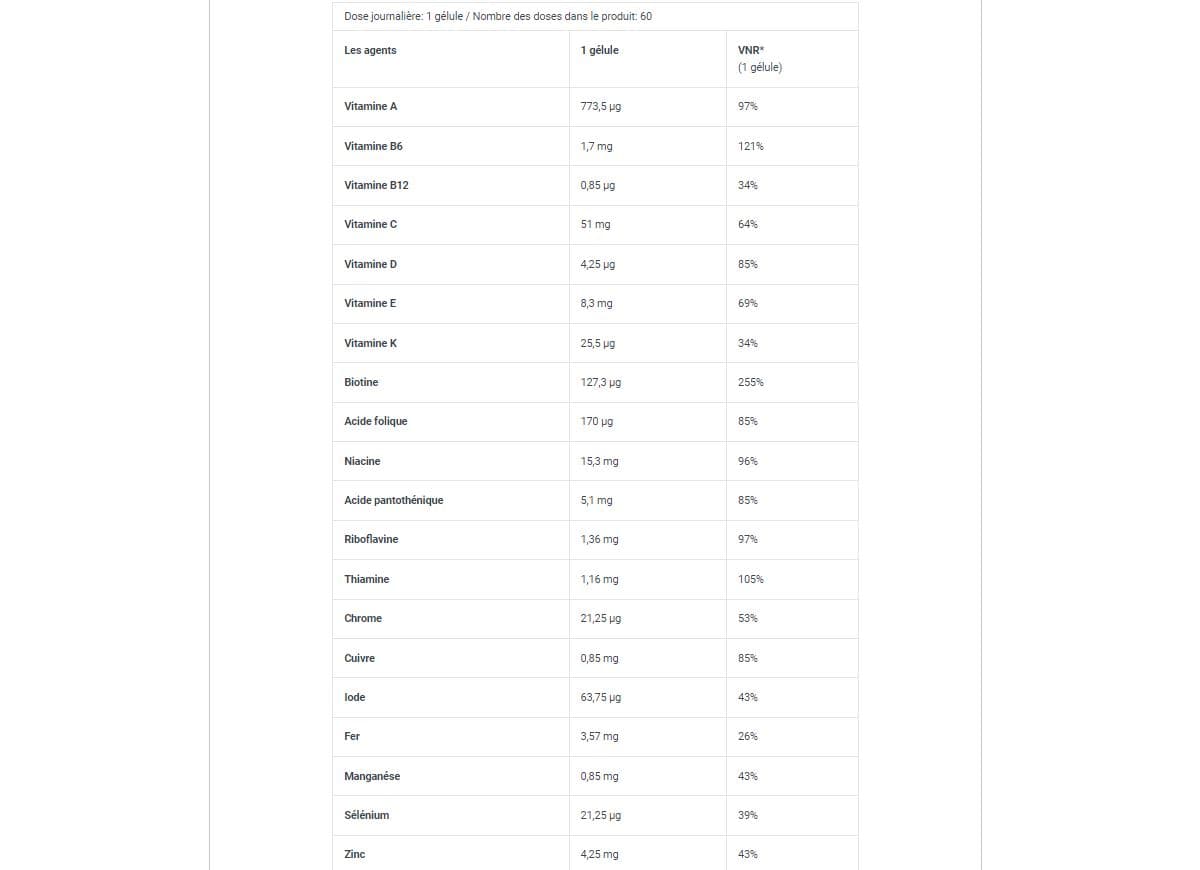
Task: Select the Zinc amount 4,25 mg
Action: tap(599, 854)
